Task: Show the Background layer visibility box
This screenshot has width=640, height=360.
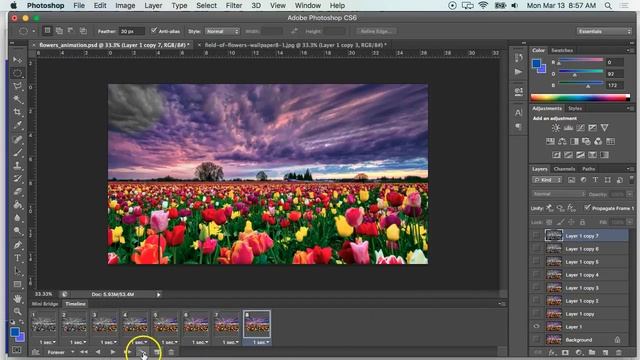Action: pos(536,340)
